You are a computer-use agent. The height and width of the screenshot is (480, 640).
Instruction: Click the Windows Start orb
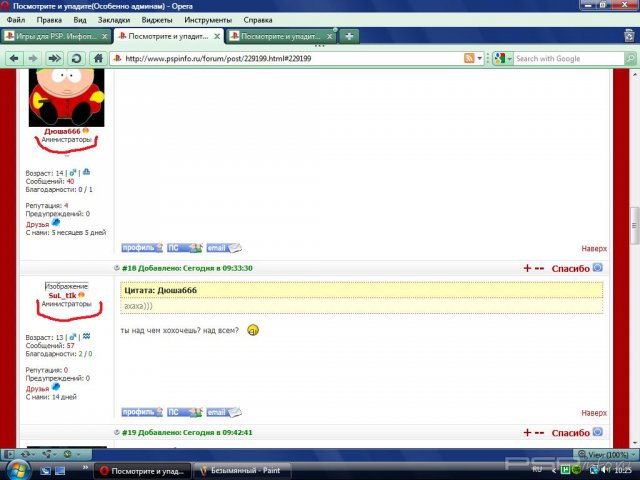18,468
